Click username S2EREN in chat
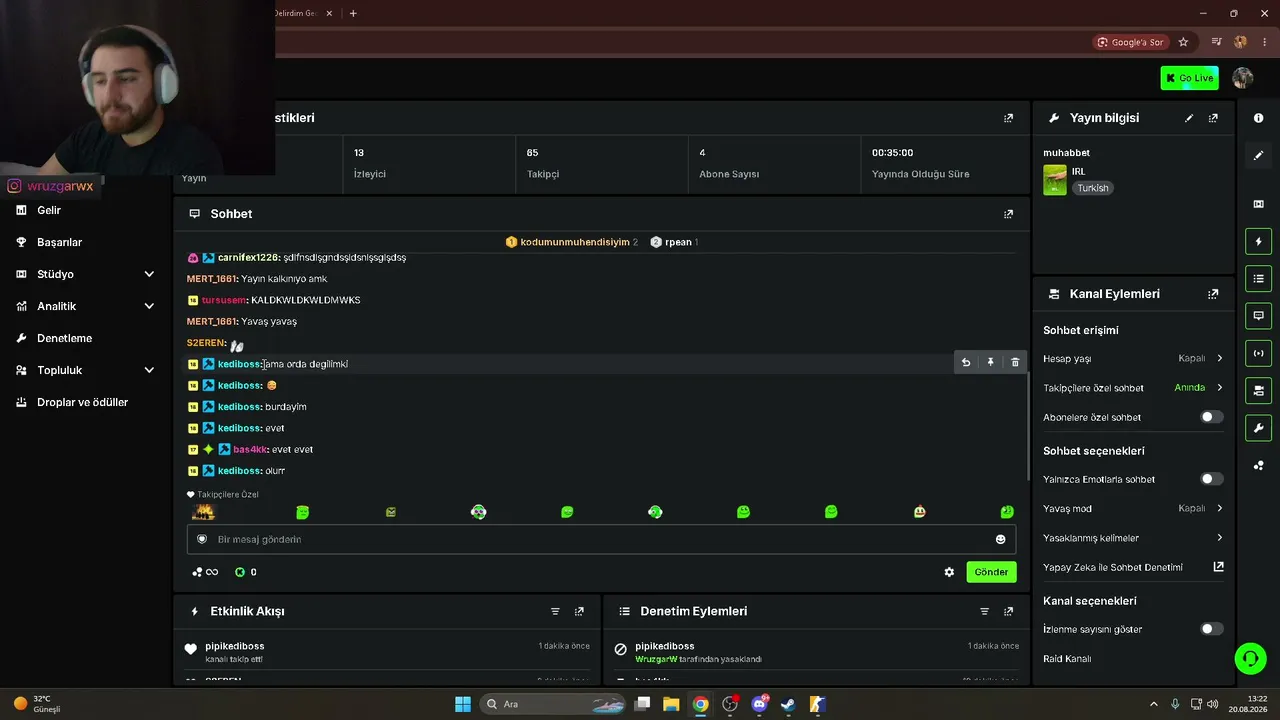 click(x=207, y=343)
